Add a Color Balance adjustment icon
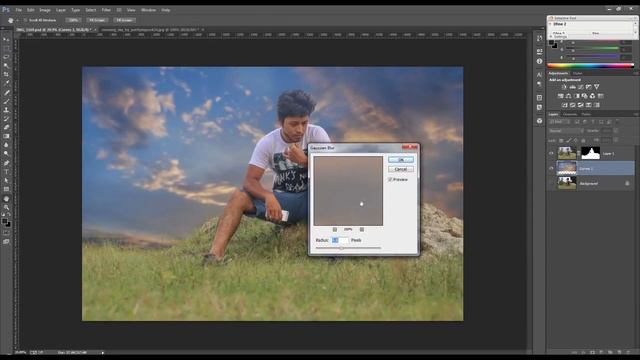 (569, 96)
